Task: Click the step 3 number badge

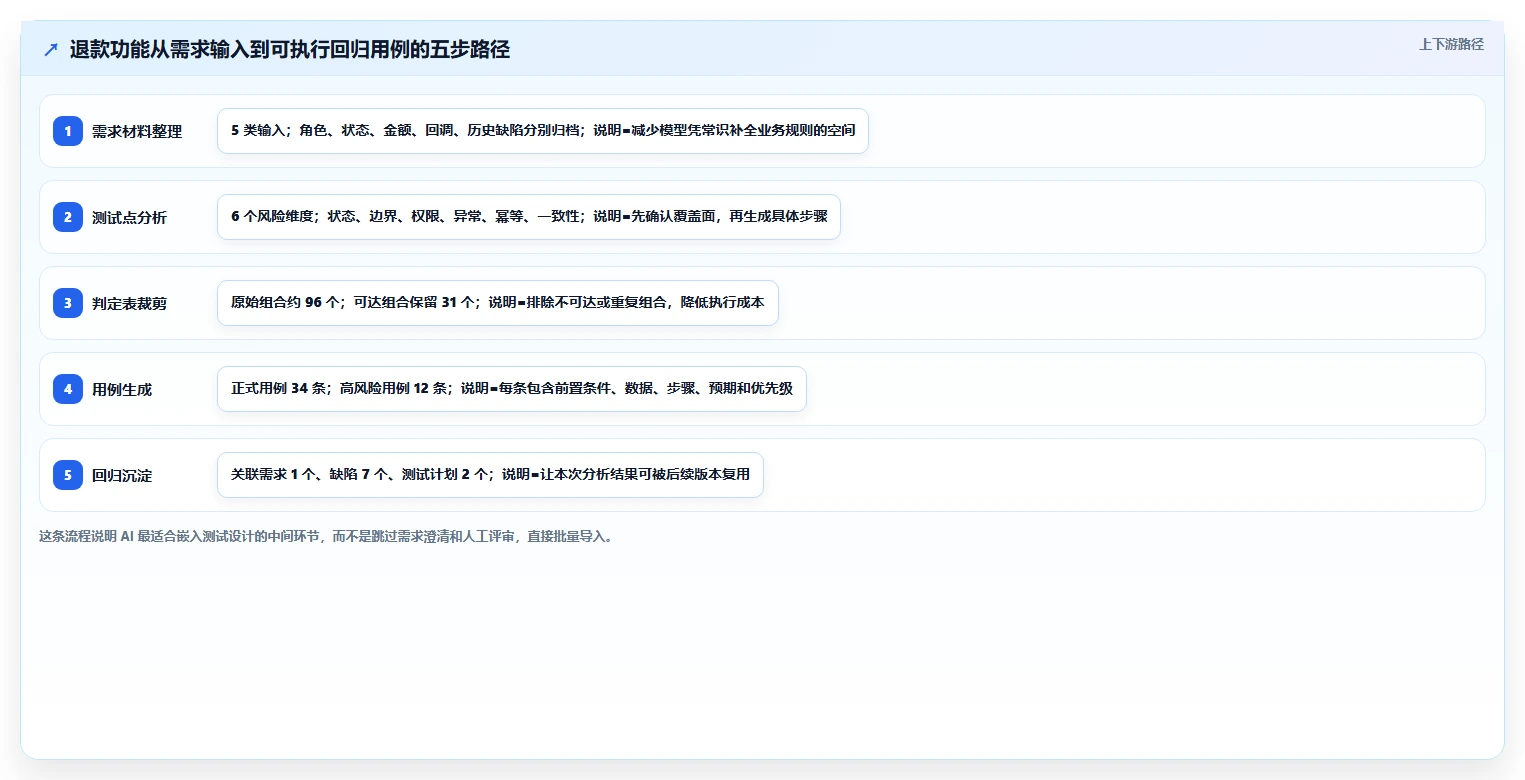Action: pyautogui.click(x=68, y=303)
